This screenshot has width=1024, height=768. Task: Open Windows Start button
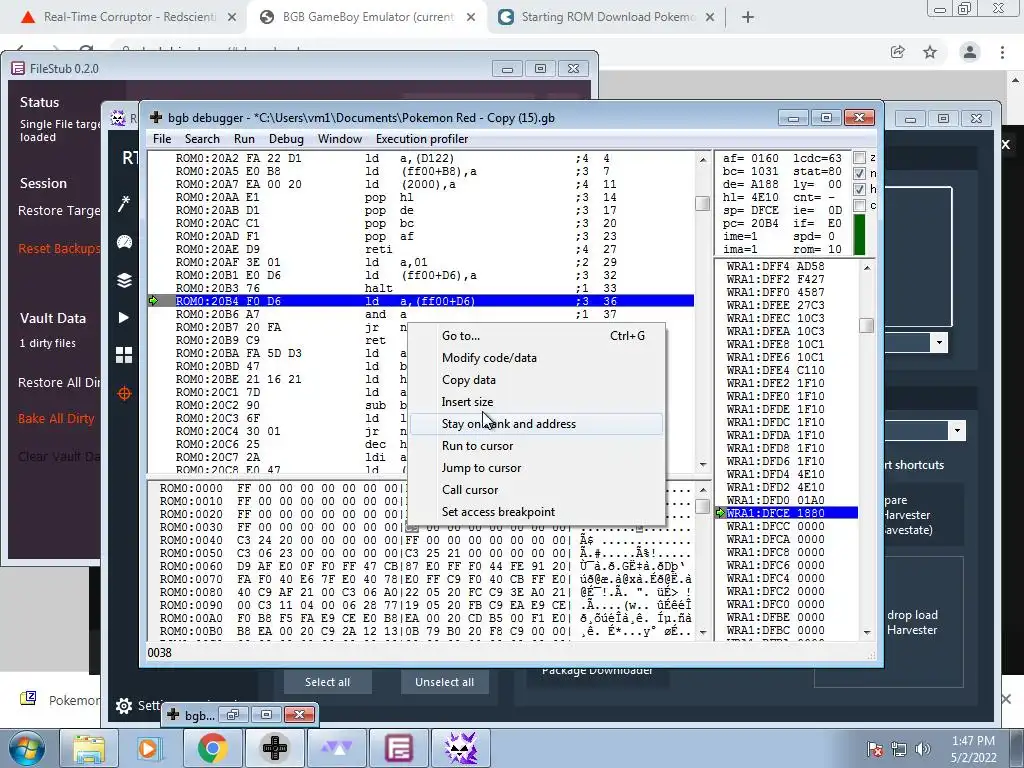(27, 748)
